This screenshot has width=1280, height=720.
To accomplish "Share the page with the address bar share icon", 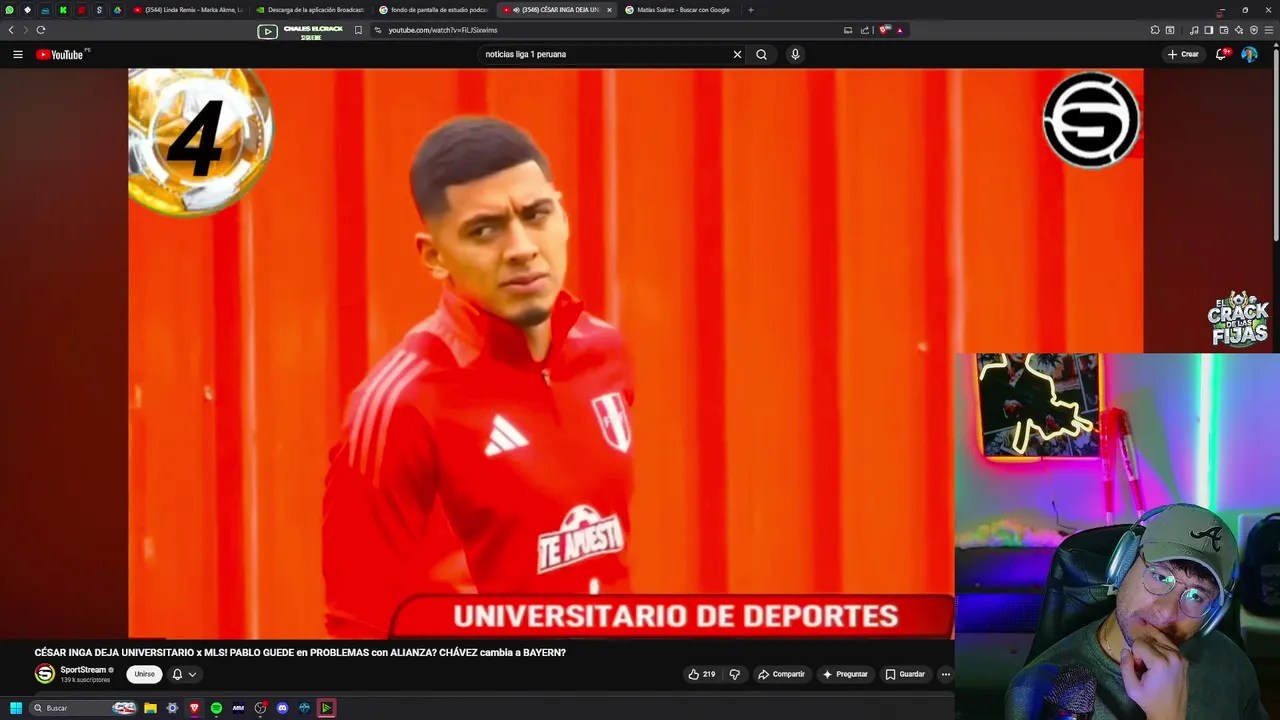I will (x=865, y=30).
